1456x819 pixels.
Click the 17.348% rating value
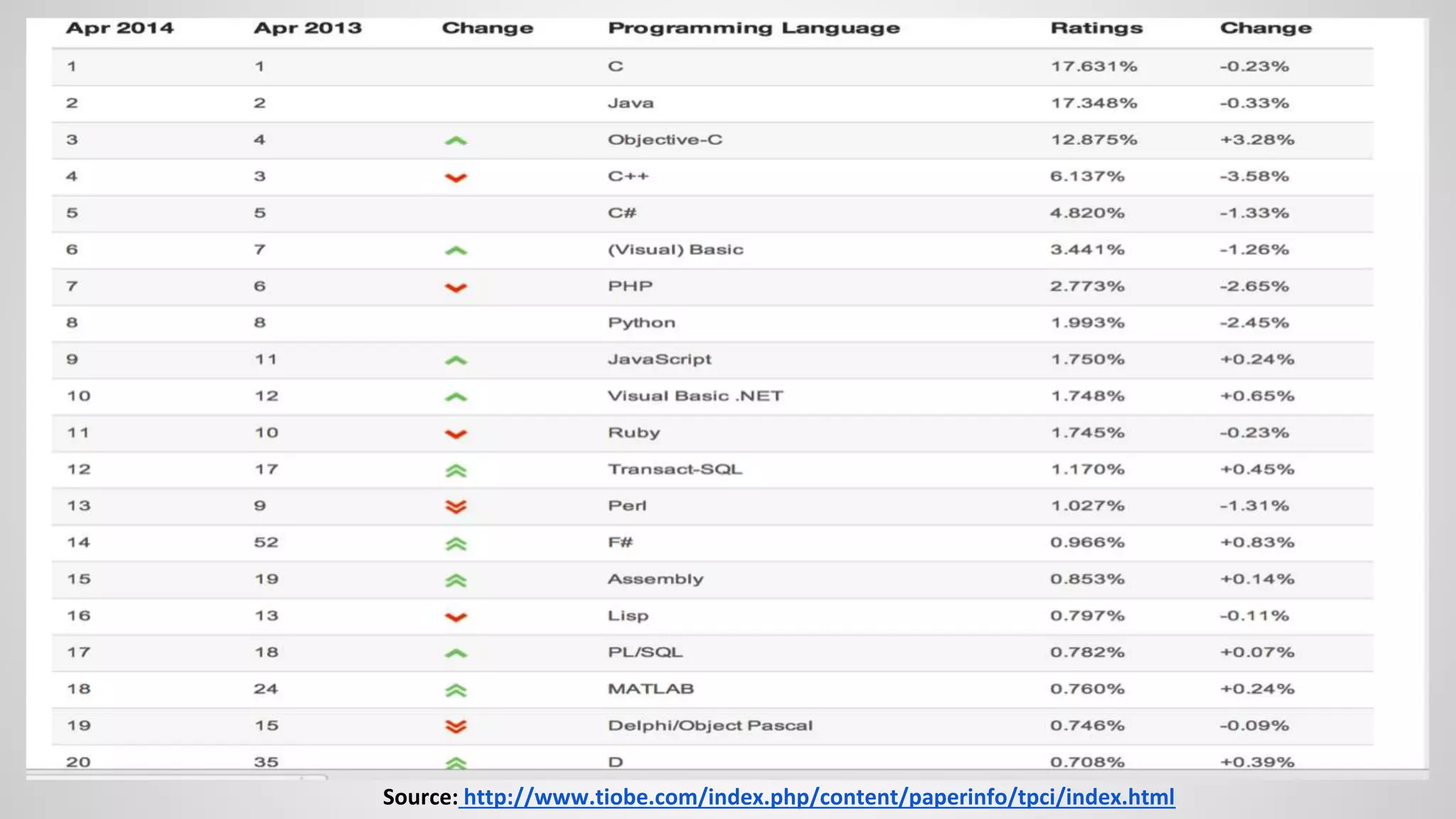point(1094,103)
